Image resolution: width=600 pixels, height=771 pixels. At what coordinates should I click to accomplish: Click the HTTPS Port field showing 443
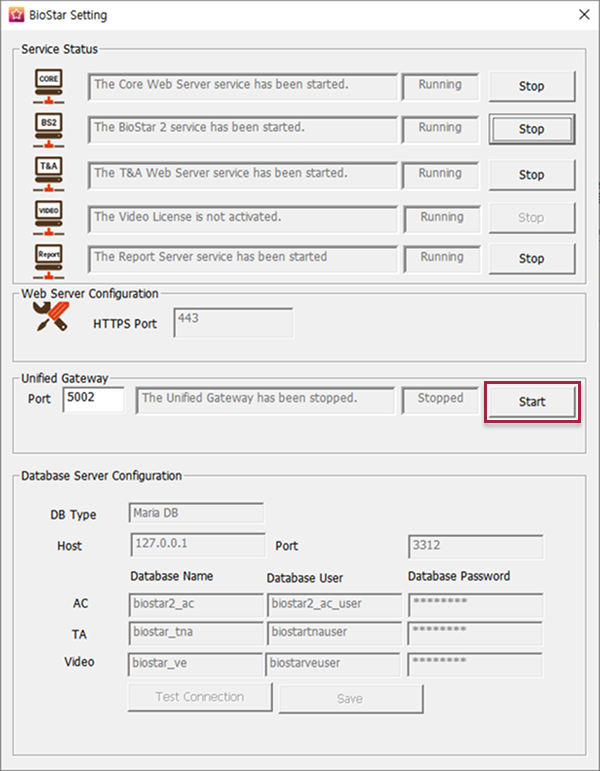click(233, 323)
